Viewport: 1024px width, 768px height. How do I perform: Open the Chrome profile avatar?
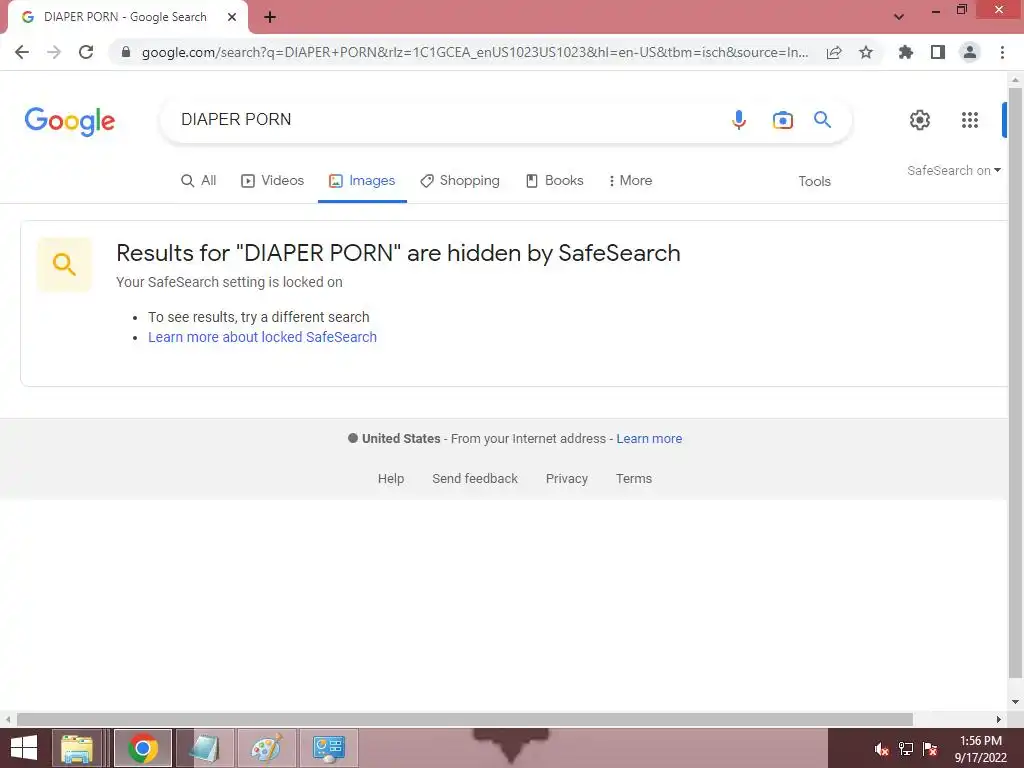pos(970,52)
